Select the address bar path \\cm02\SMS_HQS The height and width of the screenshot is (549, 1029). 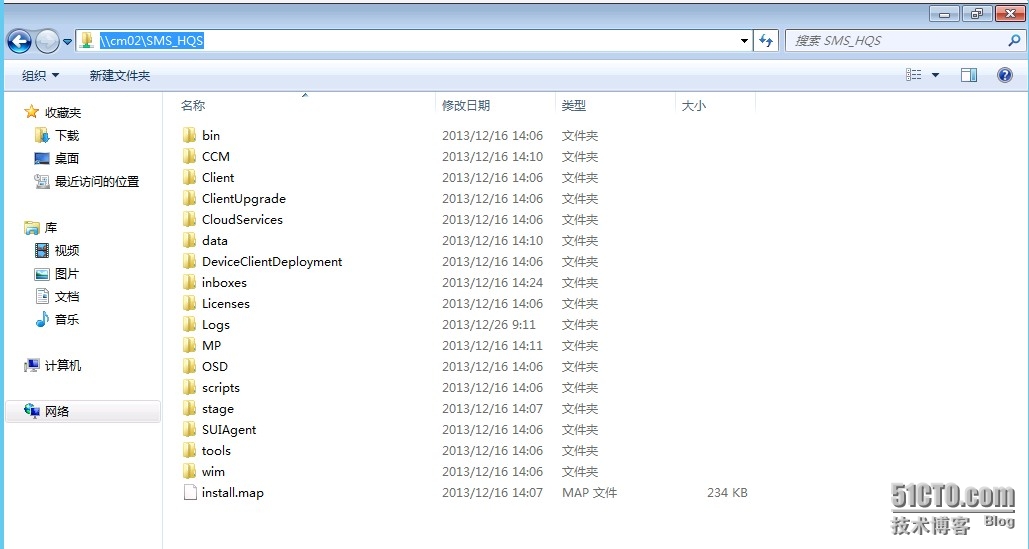(x=152, y=41)
